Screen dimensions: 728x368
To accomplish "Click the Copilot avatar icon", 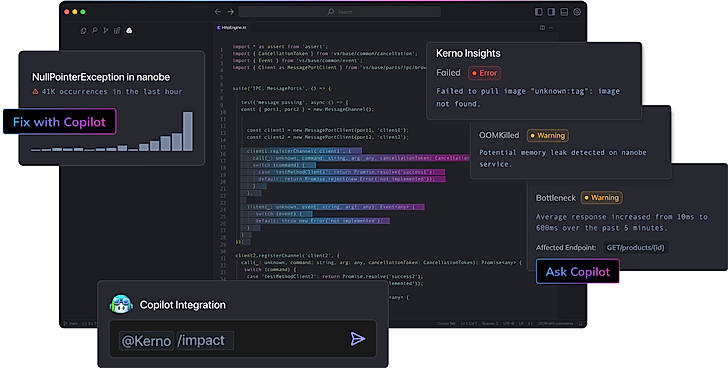I will pyautogui.click(x=121, y=304).
